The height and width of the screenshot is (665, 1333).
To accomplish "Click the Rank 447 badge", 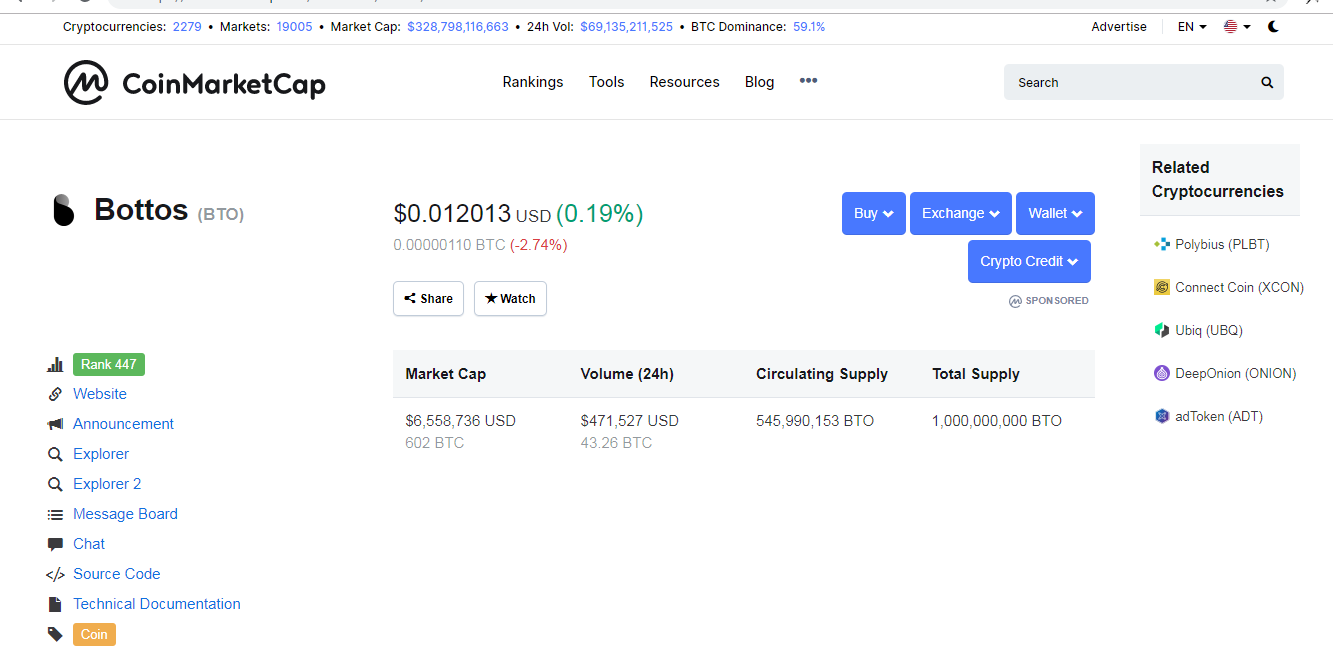I will click(109, 364).
